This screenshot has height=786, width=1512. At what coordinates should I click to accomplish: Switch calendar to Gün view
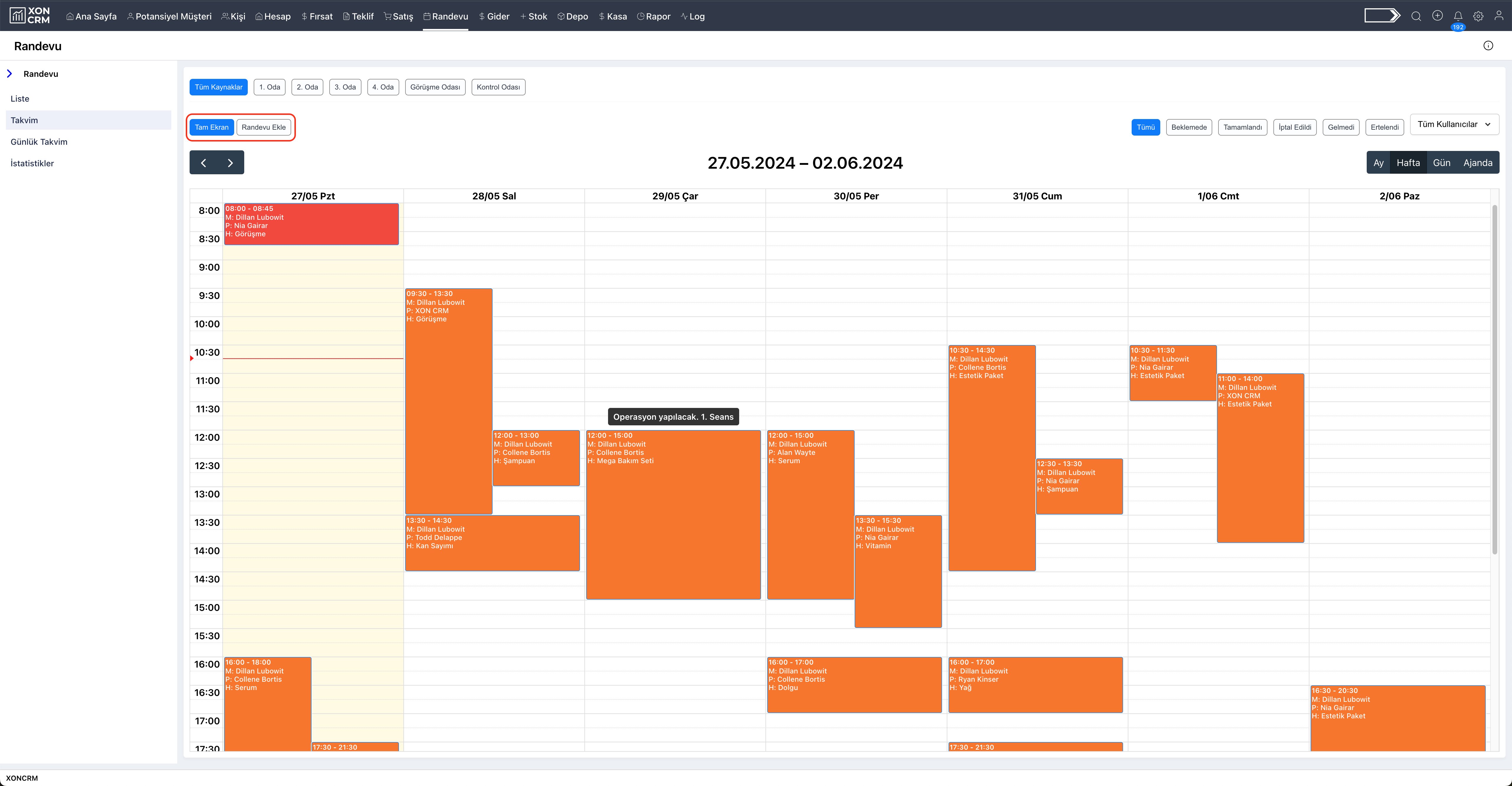tap(1441, 162)
